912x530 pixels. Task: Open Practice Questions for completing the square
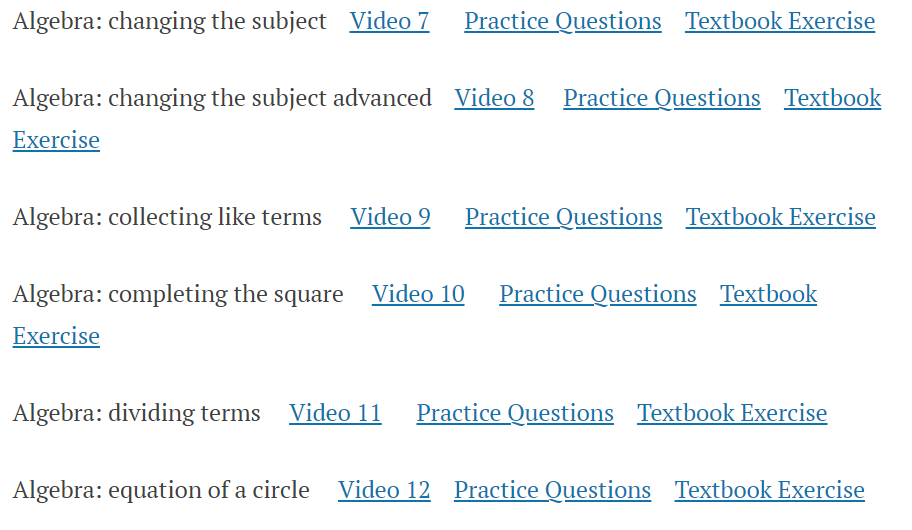point(597,294)
